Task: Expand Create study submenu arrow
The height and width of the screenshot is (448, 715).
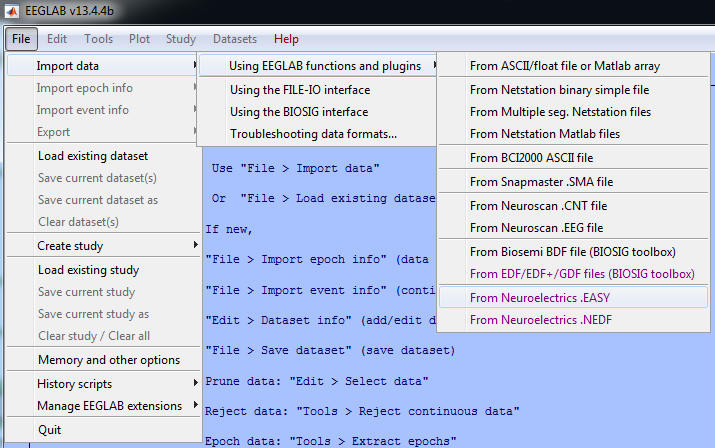Action: point(195,245)
